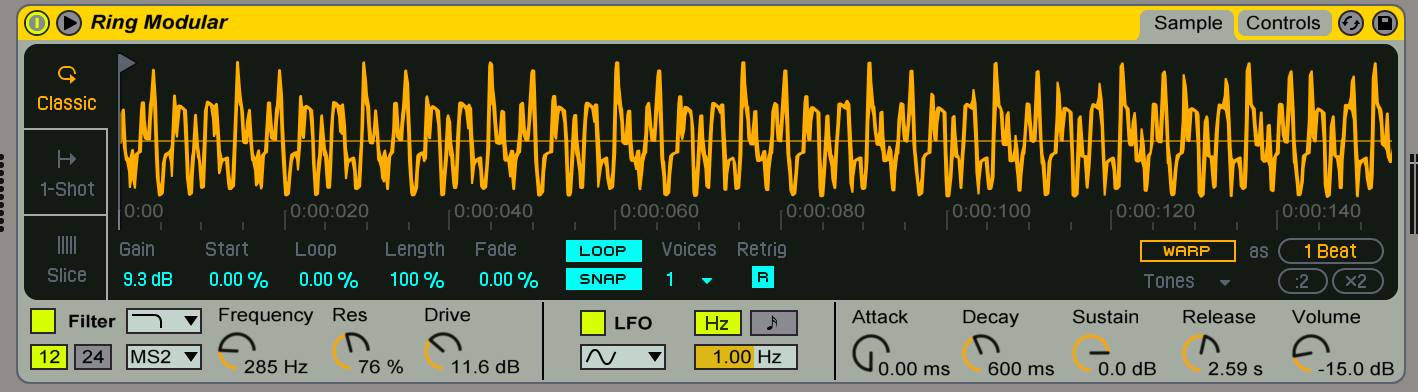Switch to the Controls tab
The height and width of the screenshot is (392, 1418).
[x=1284, y=23]
